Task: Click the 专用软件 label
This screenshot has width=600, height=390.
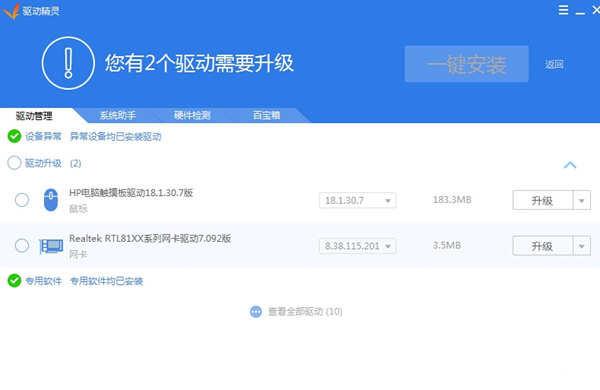Action: click(43, 281)
